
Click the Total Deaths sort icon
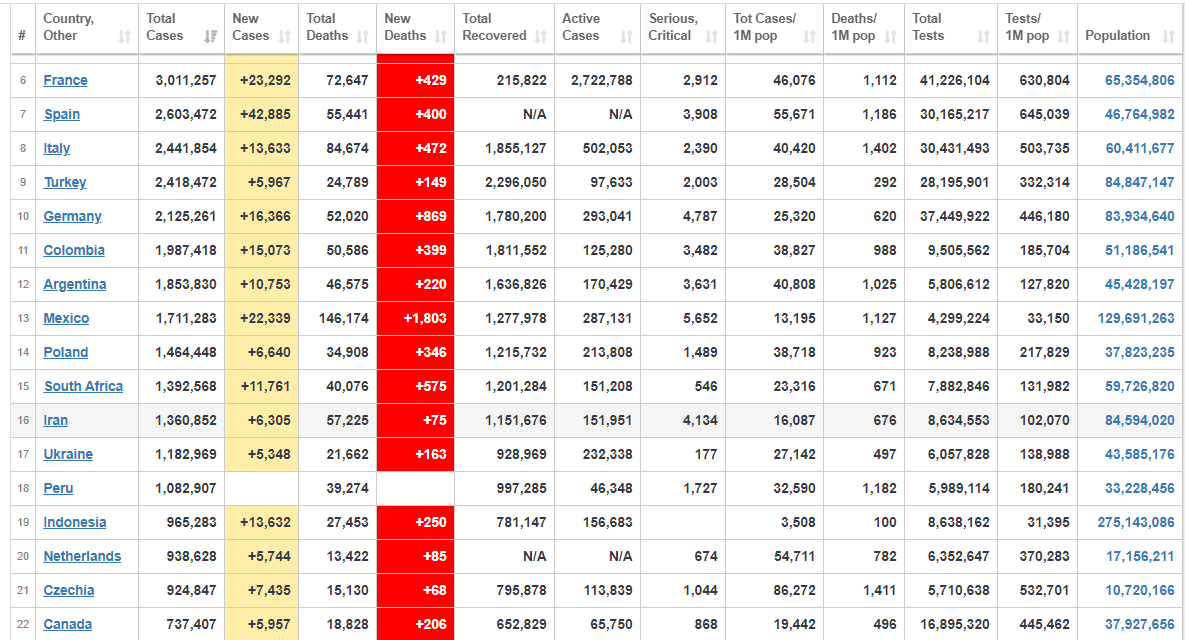[x=363, y=36]
